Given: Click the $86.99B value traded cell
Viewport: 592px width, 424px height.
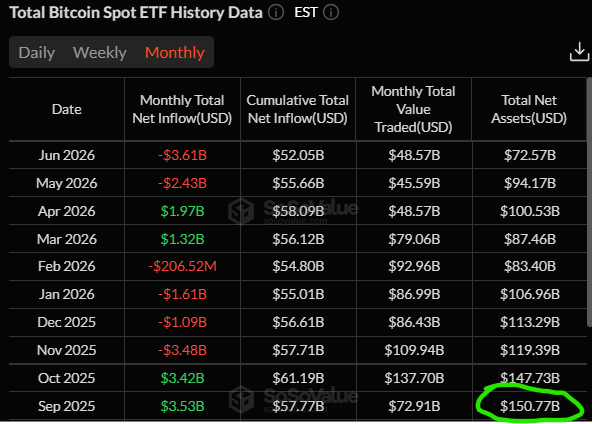Looking at the screenshot, I should [414, 294].
